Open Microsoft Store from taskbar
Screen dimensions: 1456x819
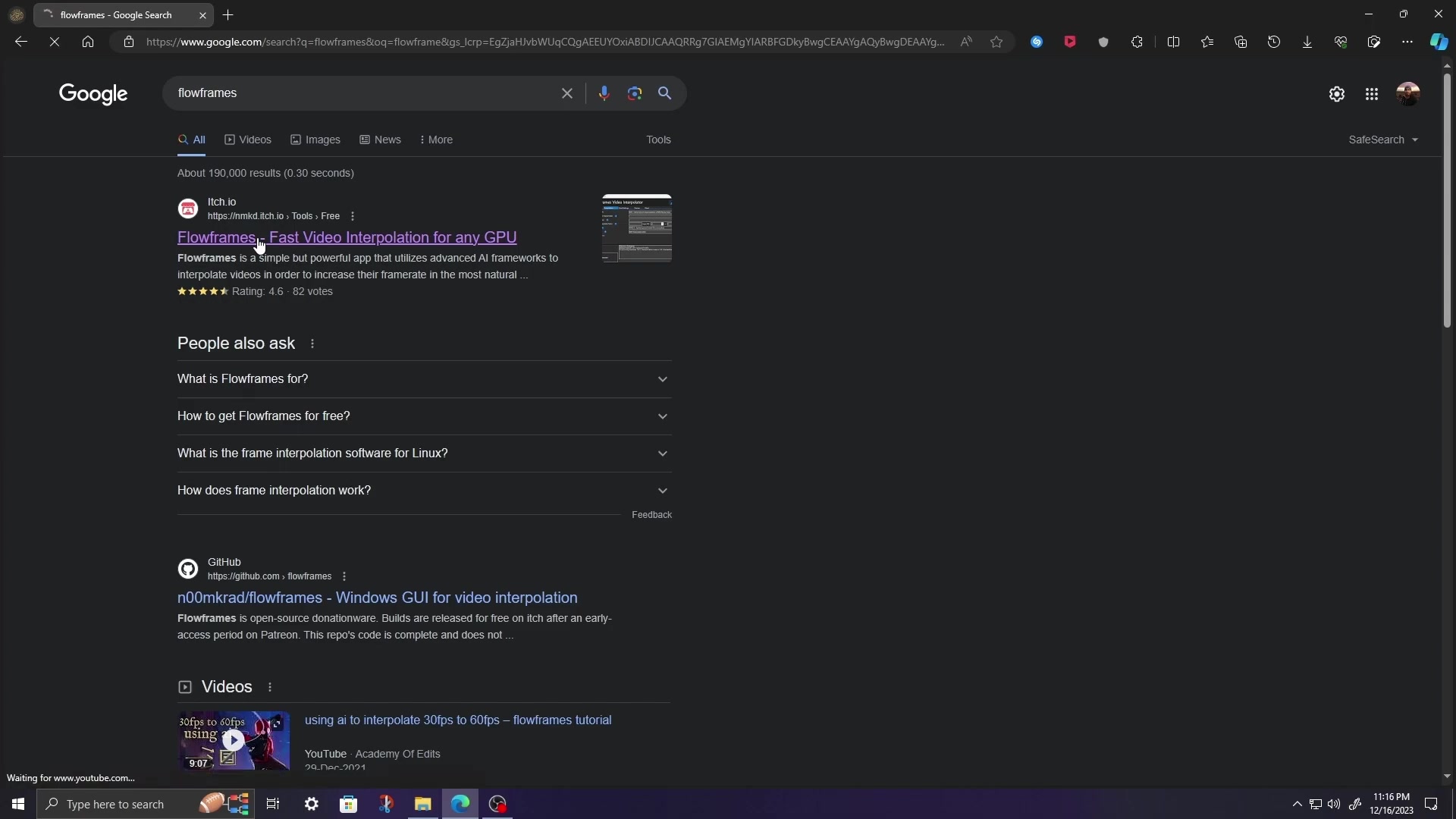pyautogui.click(x=349, y=804)
